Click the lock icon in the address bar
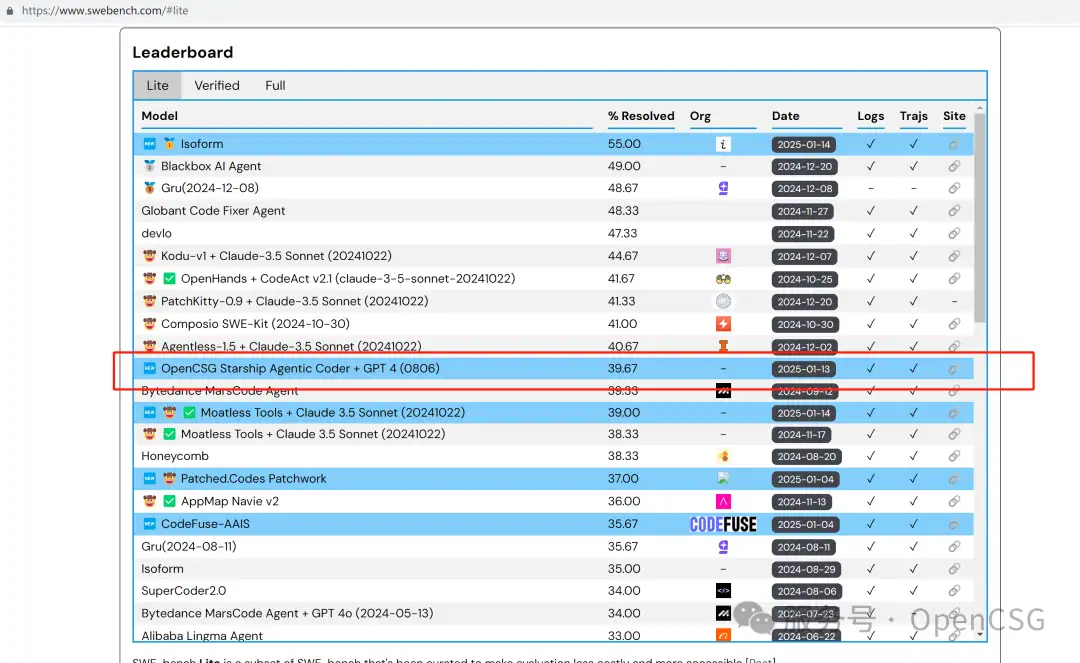 click(10, 10)
